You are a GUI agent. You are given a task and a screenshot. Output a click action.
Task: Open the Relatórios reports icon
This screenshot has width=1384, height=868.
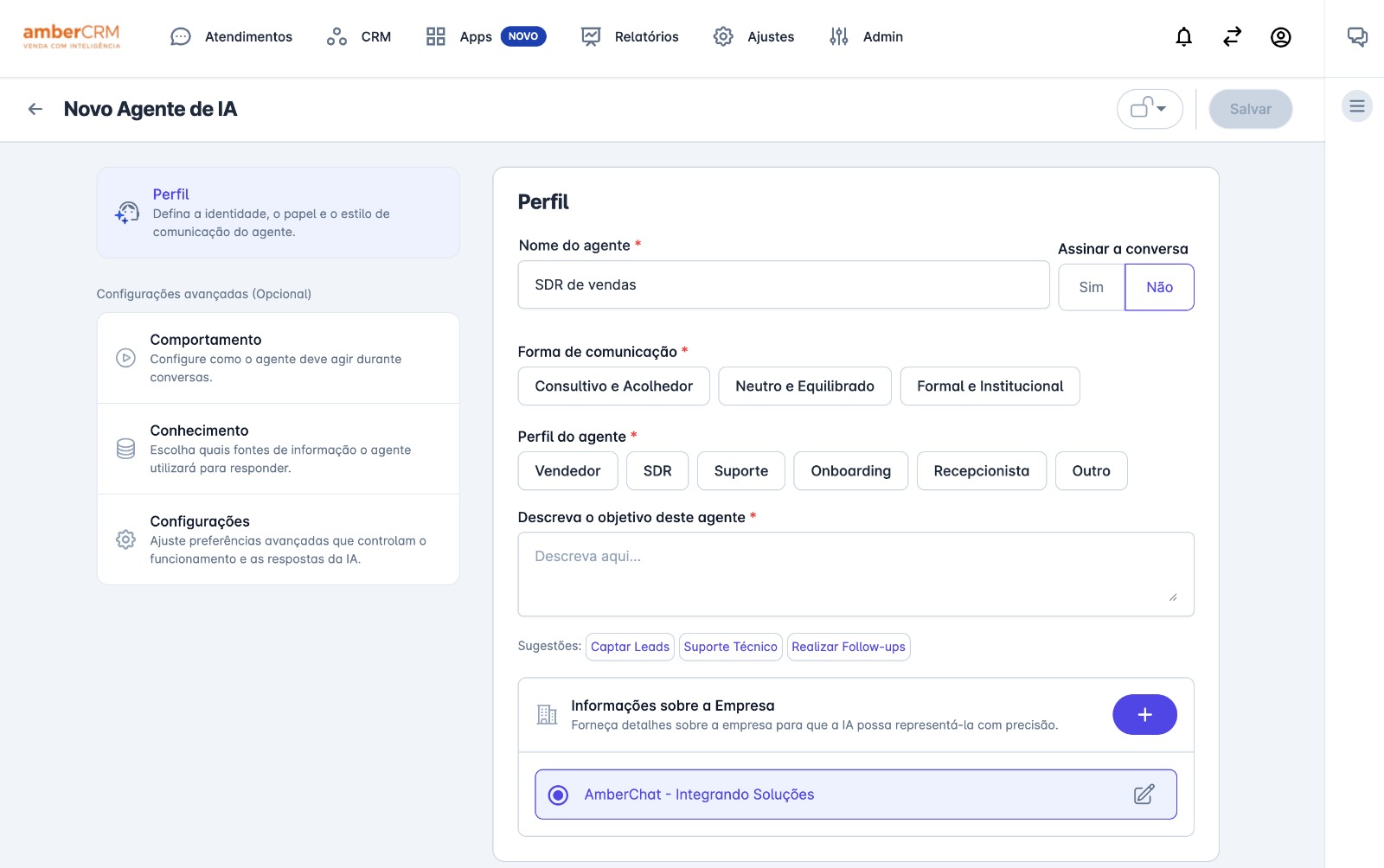[x=590, y=36]
